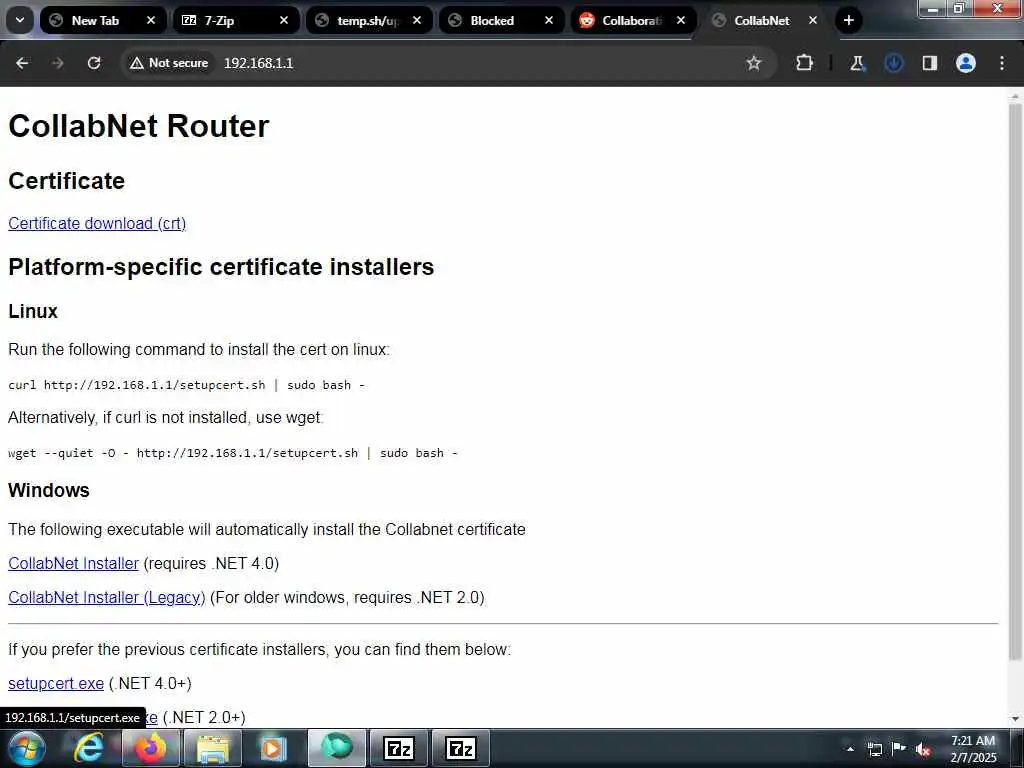The height and width of the screenshot is (768, 1024).
Task: Click the page vertical scrollbar thumb
Action: pyautogui.click(x=1015, y=381)
